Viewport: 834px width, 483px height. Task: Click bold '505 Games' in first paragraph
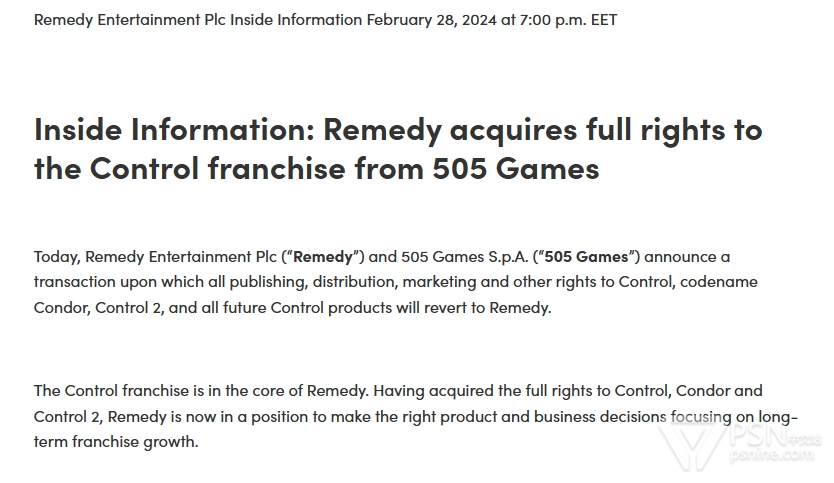point(586,257)
